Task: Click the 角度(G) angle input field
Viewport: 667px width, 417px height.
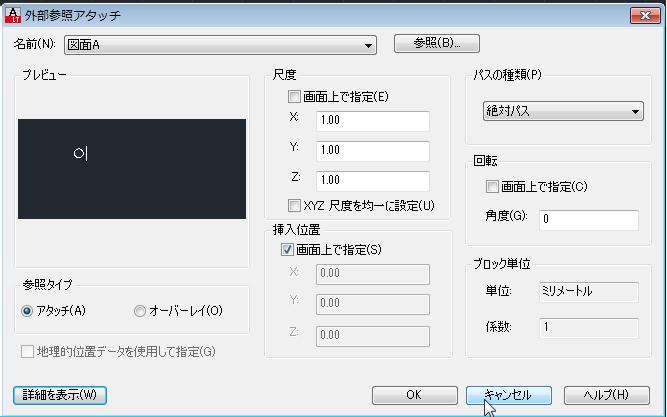Action: click(589, 220)
